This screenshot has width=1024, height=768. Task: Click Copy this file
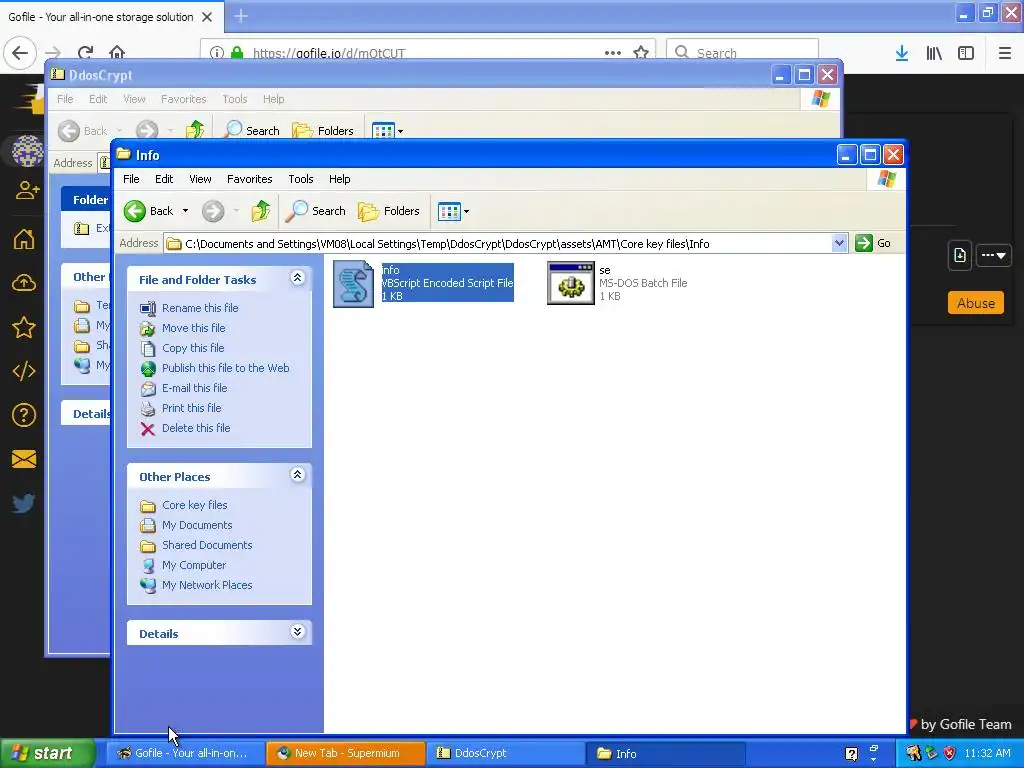tap(193, 348)
